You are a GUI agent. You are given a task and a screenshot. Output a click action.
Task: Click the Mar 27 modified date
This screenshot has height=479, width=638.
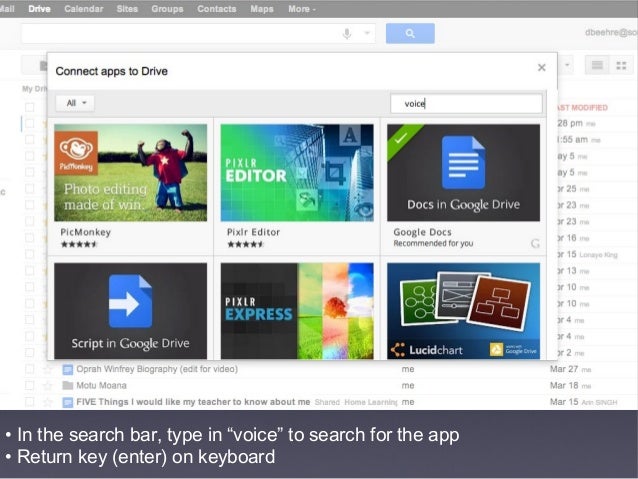564,369
